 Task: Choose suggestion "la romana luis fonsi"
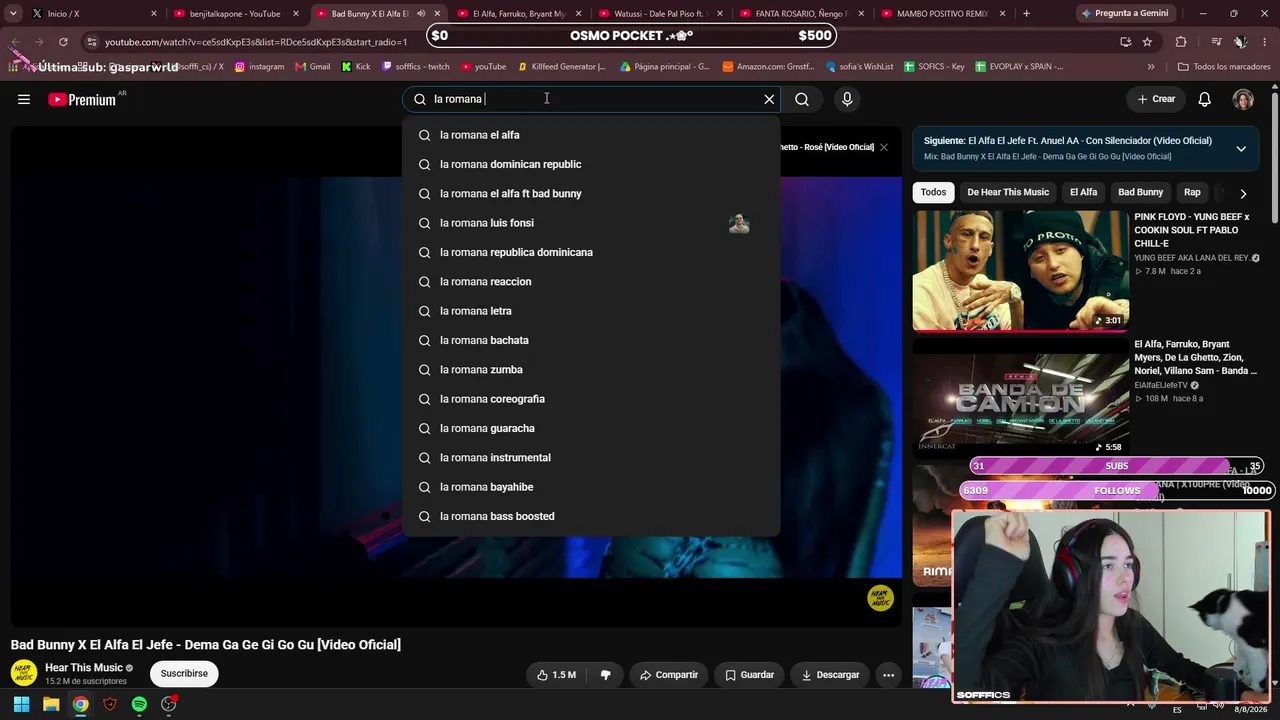(591, 223)
